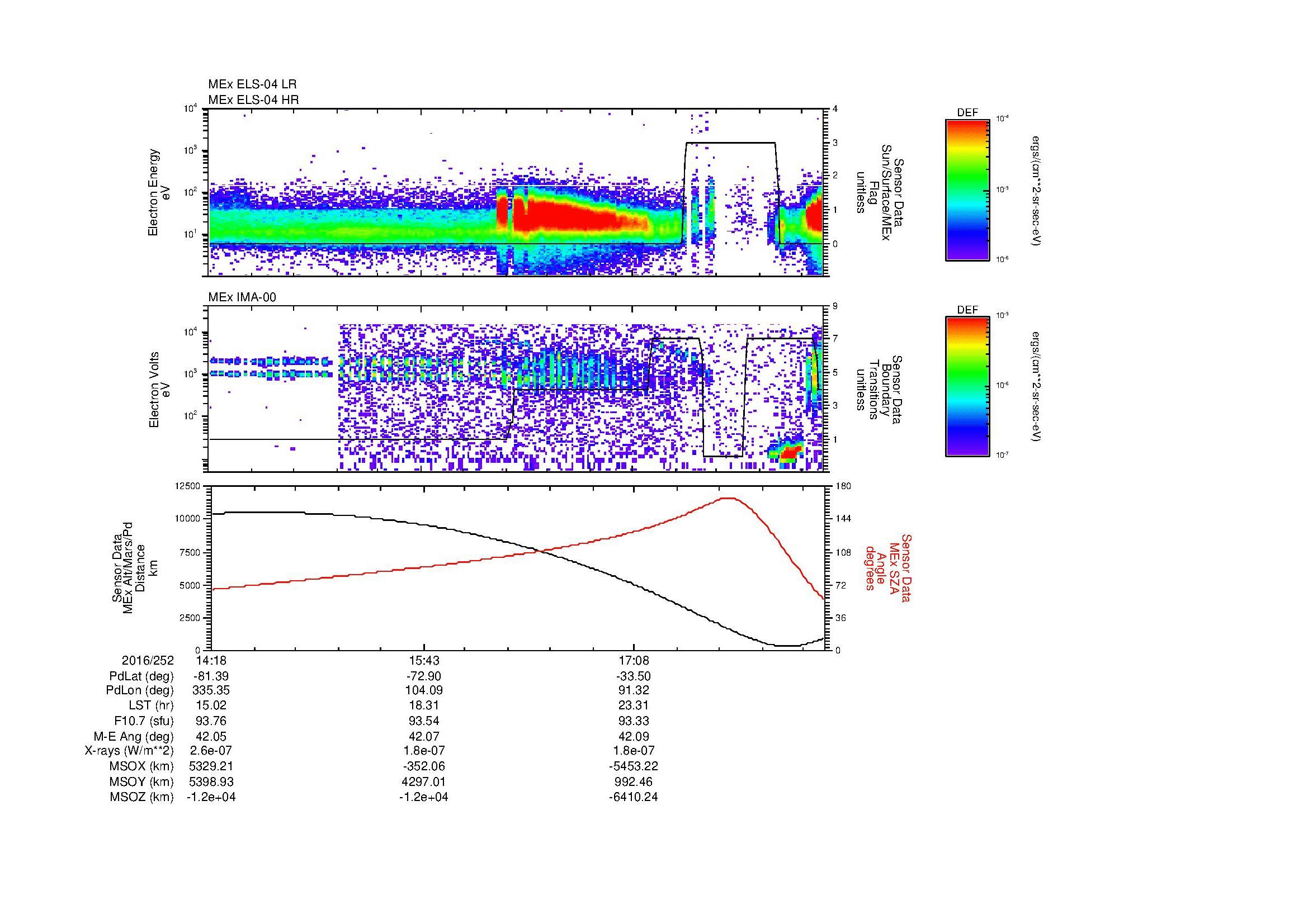Click the 'Boundary Transitions' right axis label
Image resolution: width=1308 pixels, height=924 pixels.
880,390
